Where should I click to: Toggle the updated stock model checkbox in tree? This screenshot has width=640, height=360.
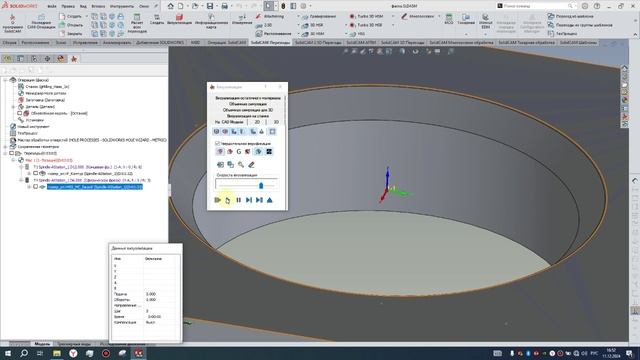19,113
